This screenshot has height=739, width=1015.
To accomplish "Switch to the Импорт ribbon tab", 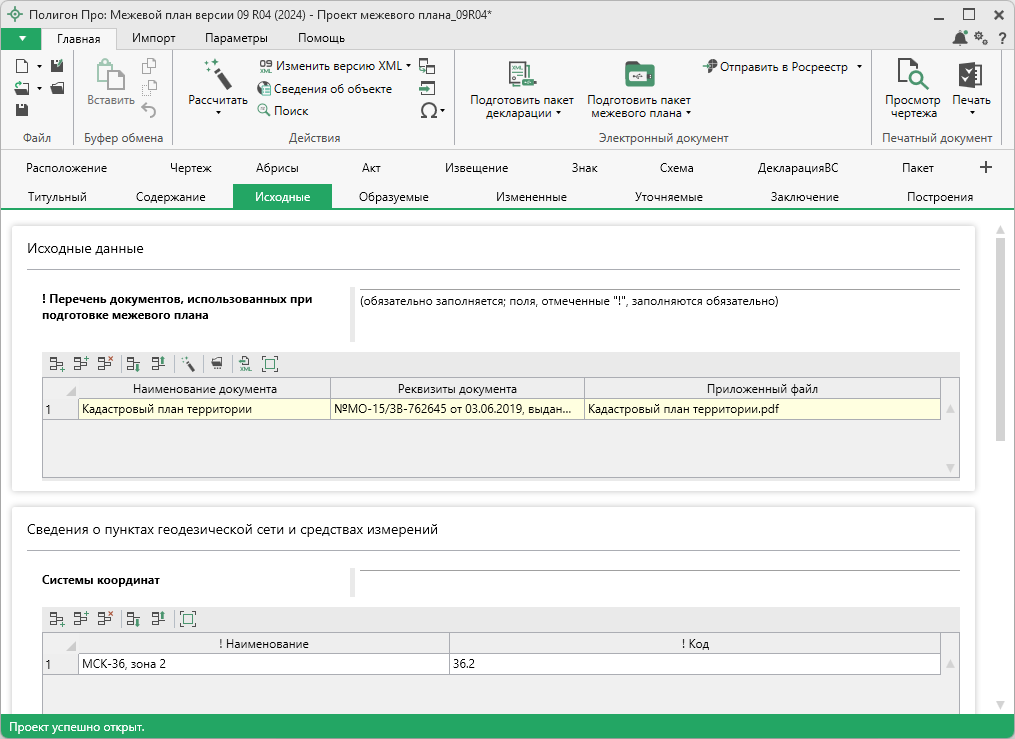I will tap(153, 38).
